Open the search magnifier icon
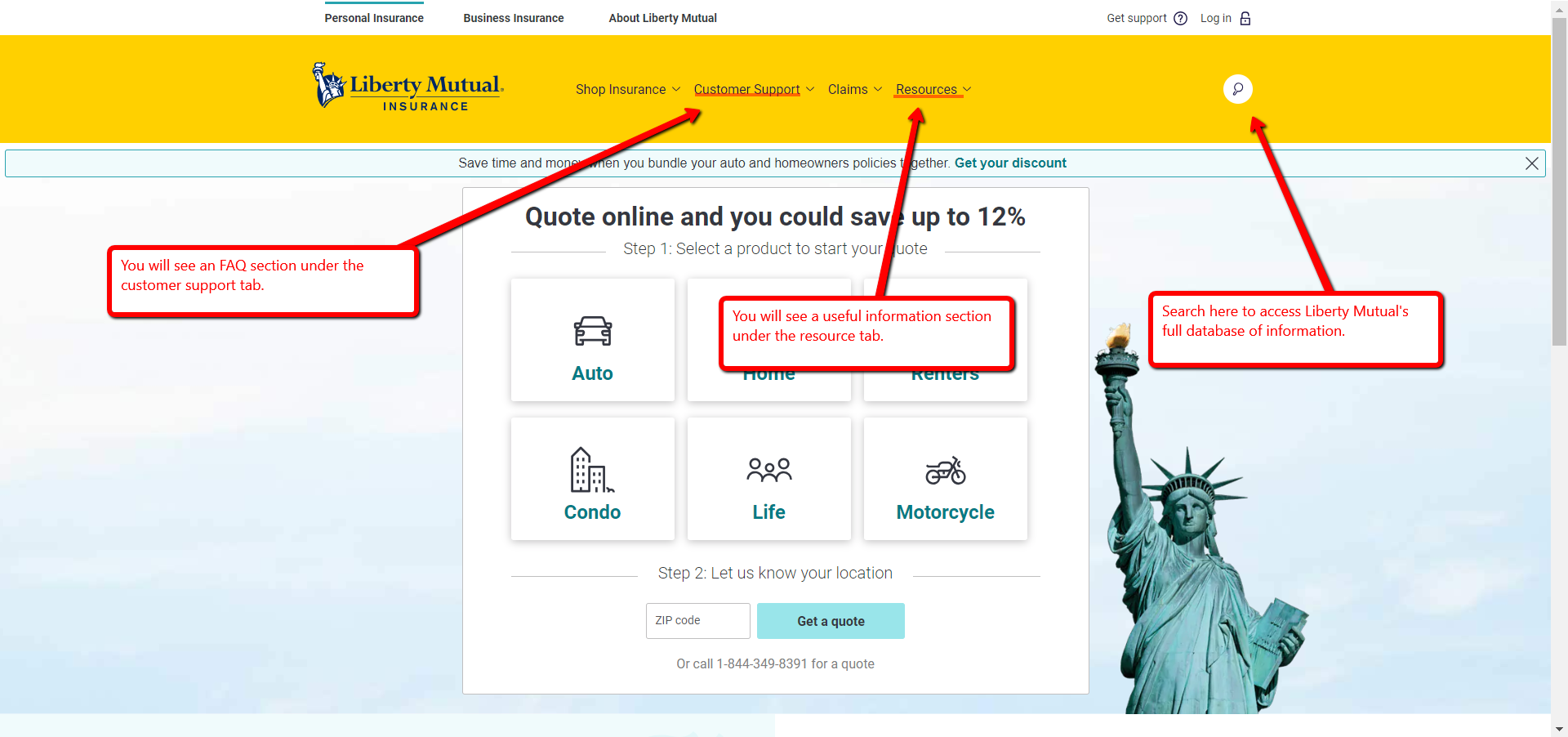The height and width of the screenshot is (737, 1568). click(1237, 89)
